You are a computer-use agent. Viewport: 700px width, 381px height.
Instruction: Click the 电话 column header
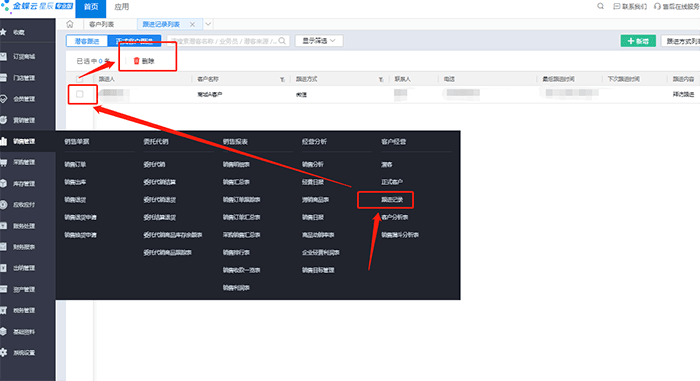coord(449,79)
